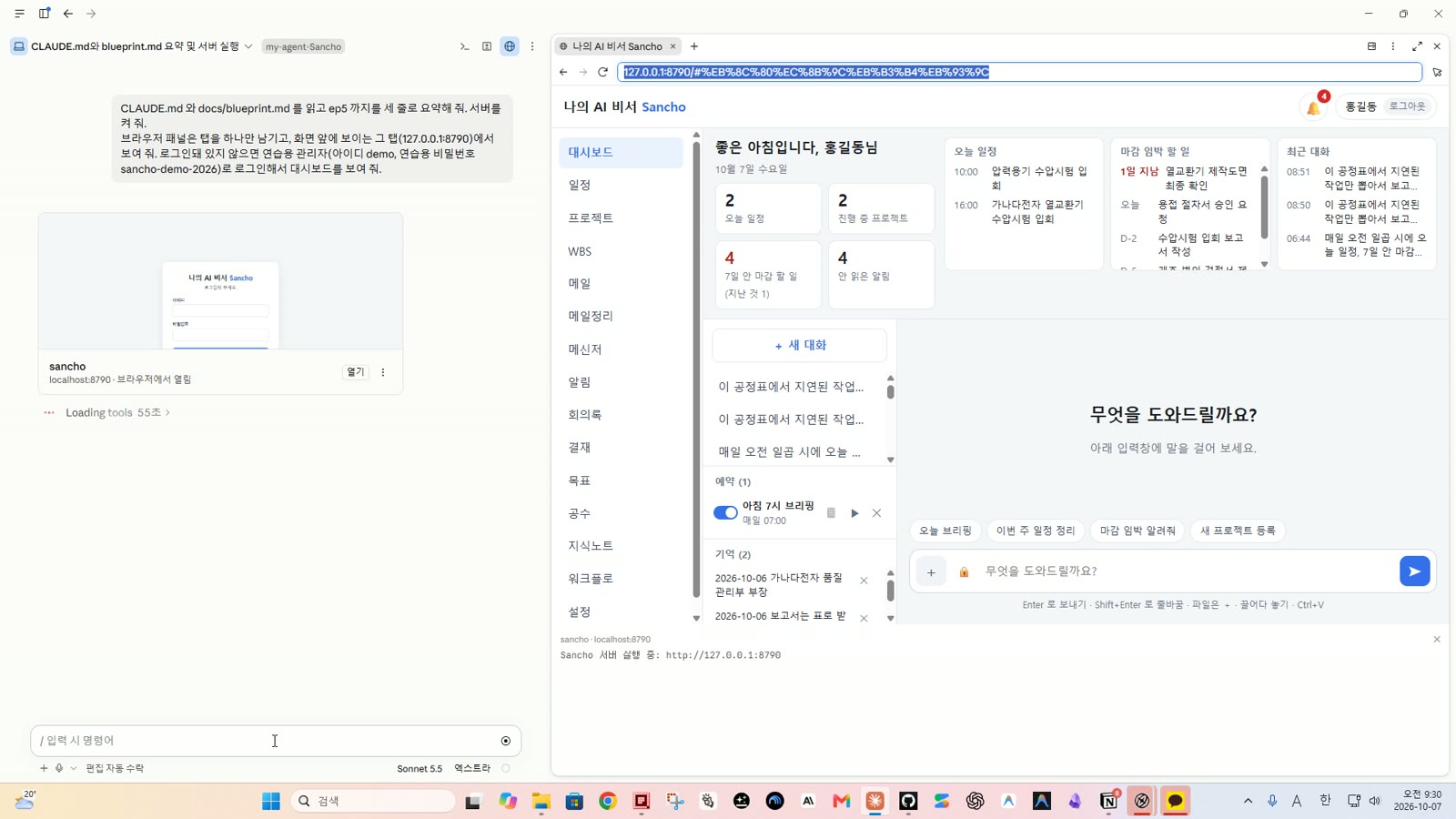Open a new browser tab with the plus icon

[x=694, y=46]
